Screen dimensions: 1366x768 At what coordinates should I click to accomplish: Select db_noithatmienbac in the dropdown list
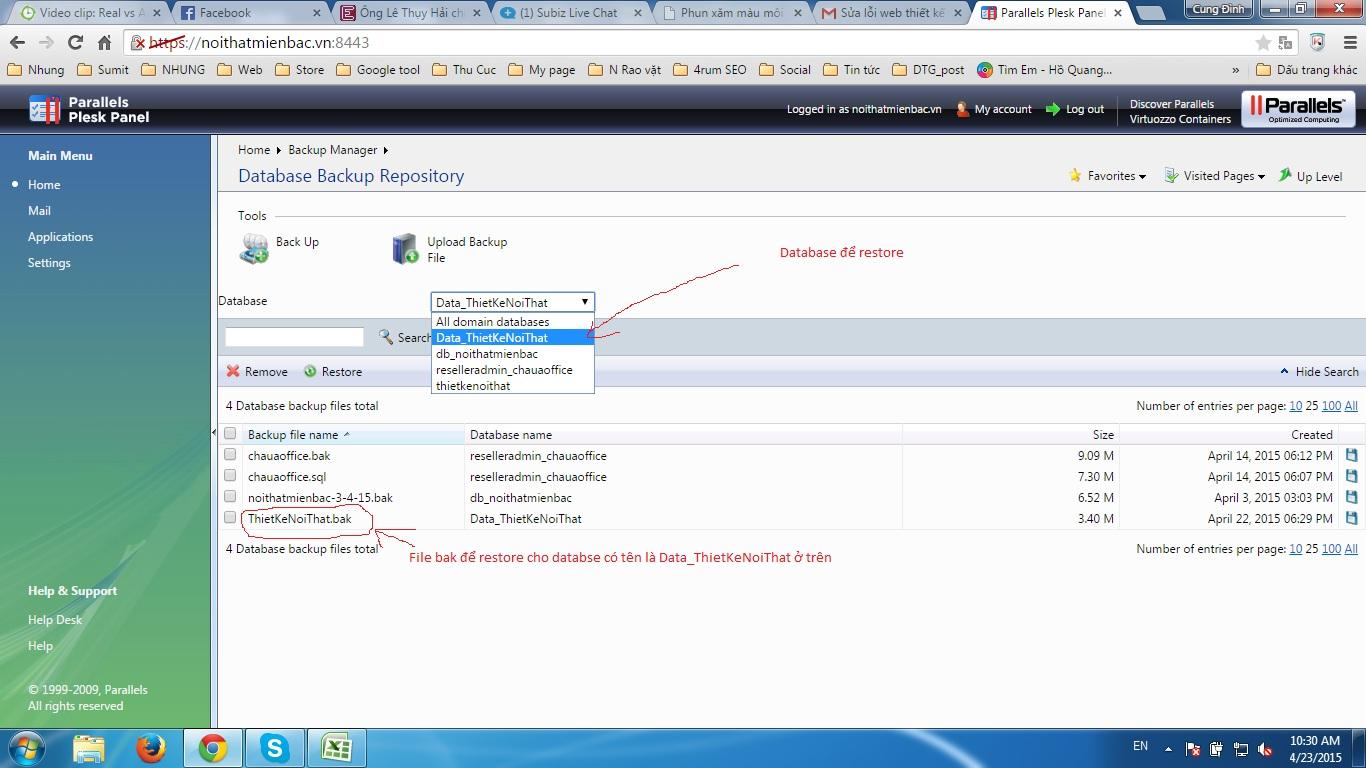[x=513, y=354]
